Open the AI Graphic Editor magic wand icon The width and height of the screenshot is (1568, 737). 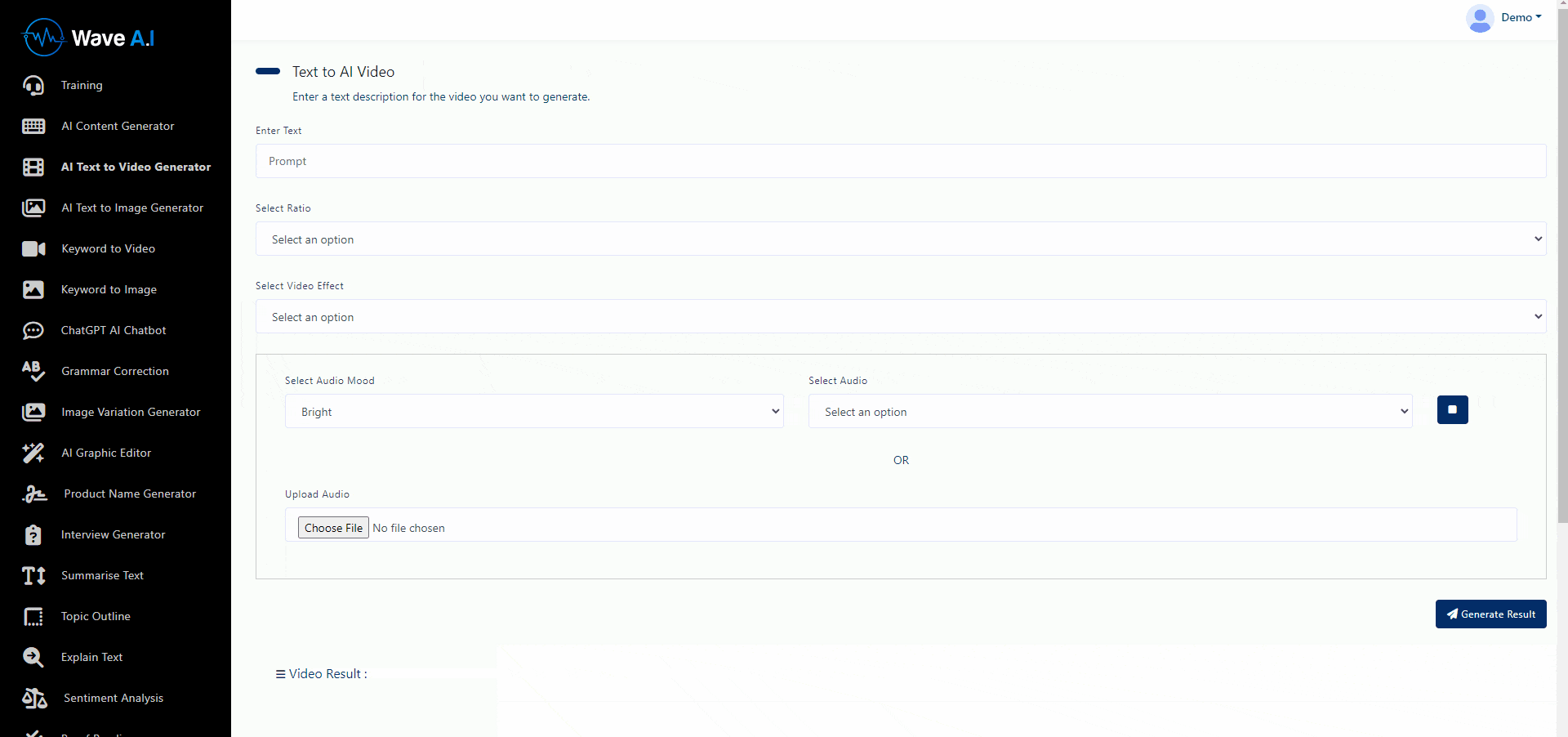tap(33, 453)
